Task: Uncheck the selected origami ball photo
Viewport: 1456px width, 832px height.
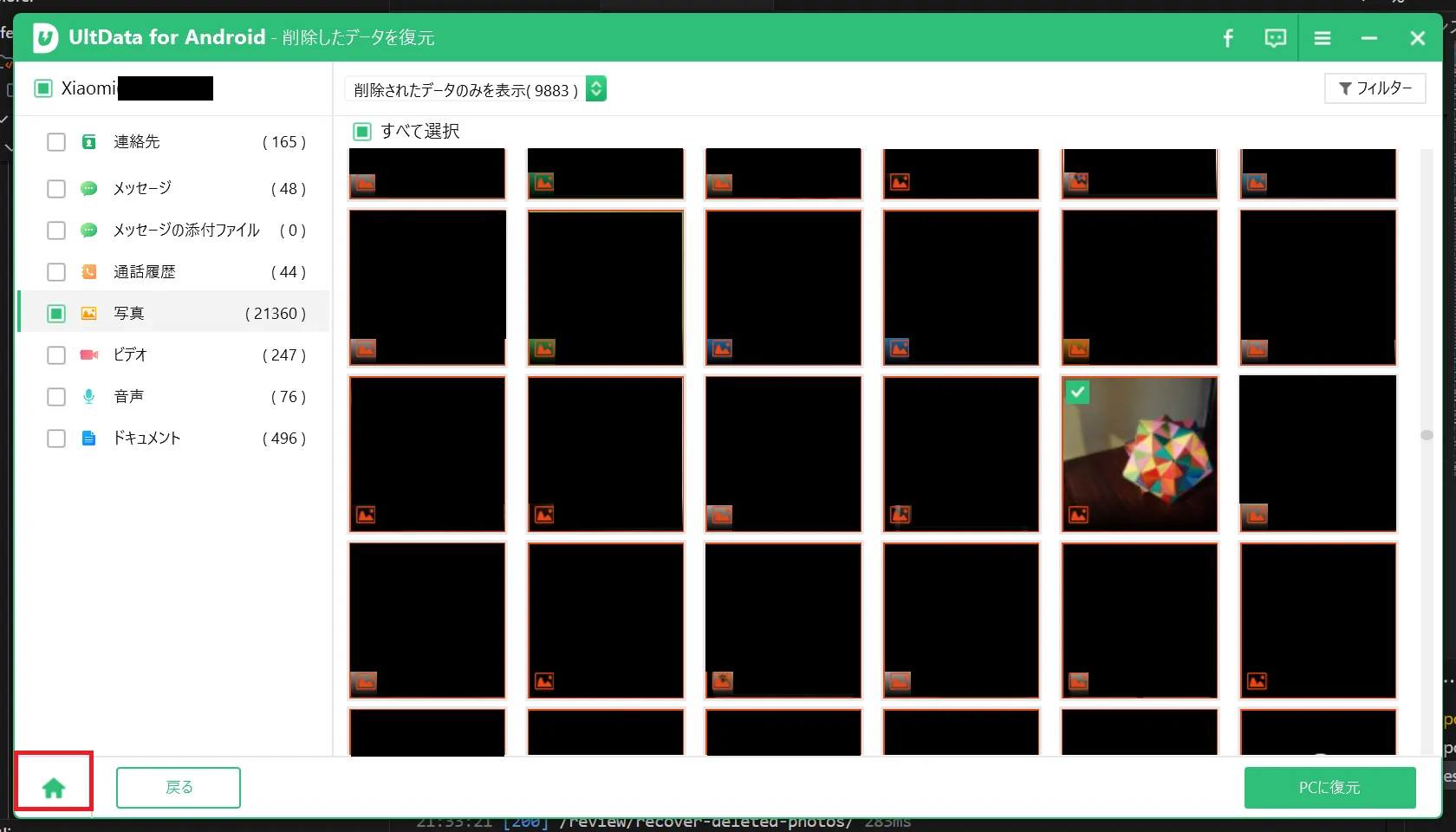Action: (1077, 393)
